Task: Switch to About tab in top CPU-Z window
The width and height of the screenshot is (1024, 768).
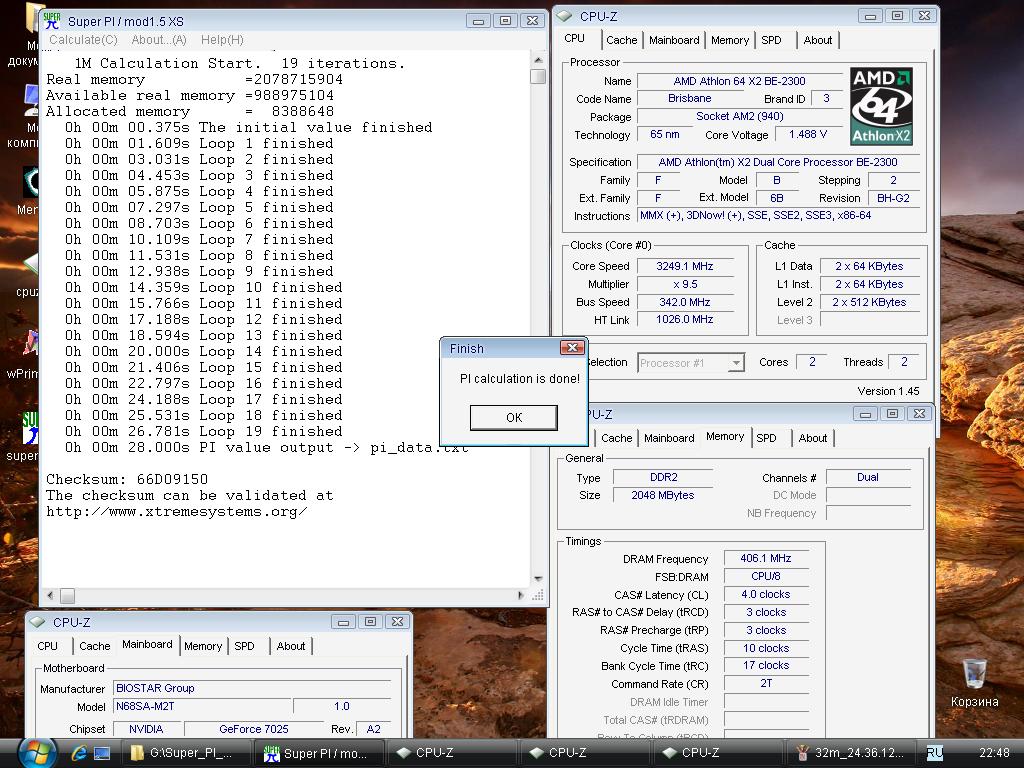Action: click(818, 40)
